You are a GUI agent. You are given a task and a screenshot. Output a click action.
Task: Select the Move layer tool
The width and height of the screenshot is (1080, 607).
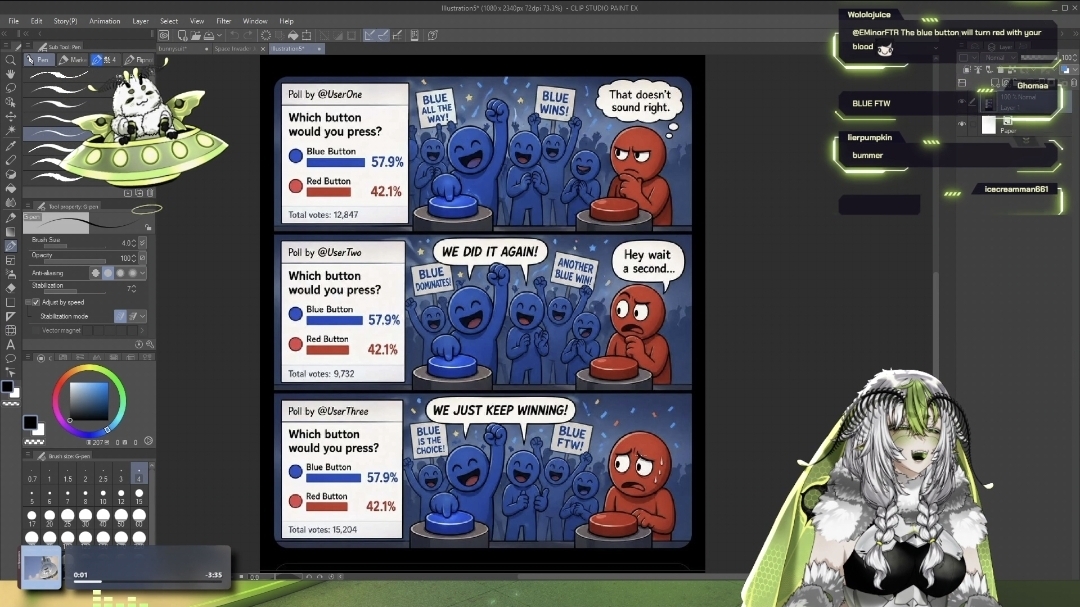tap(10, 116)
